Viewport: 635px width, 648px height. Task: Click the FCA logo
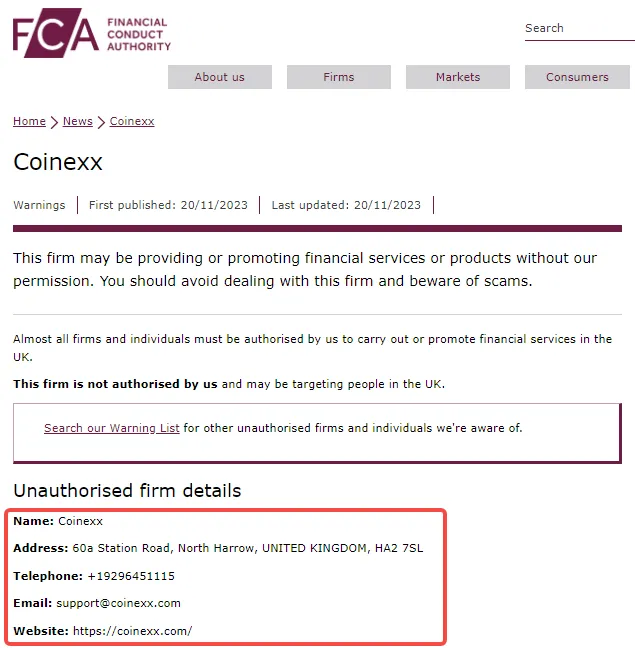click(56, 33)
